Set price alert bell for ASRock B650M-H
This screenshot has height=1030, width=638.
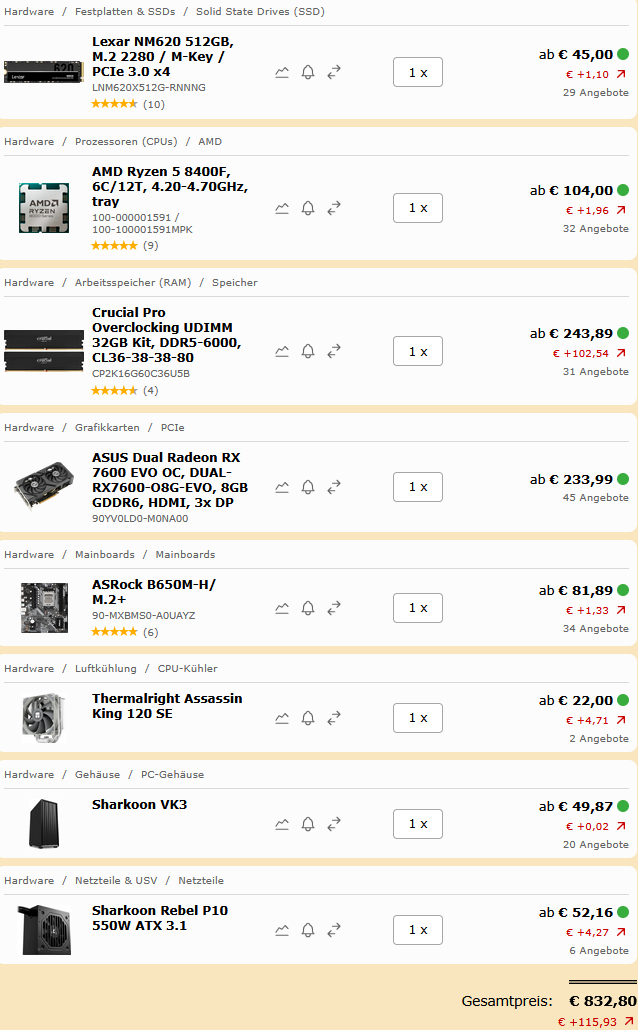pos(308,608)
